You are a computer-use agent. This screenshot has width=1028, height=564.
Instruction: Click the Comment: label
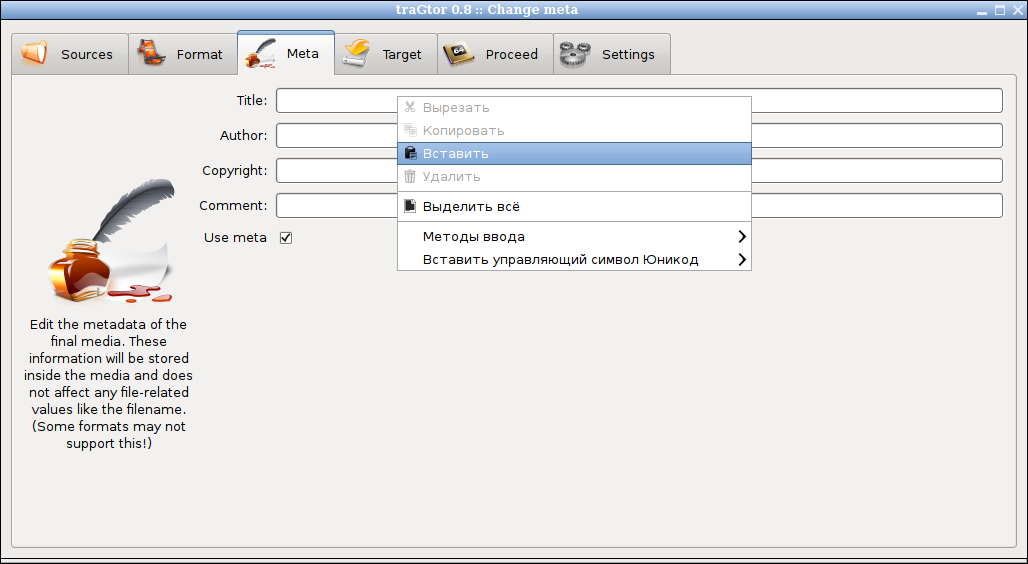point(233,205)
